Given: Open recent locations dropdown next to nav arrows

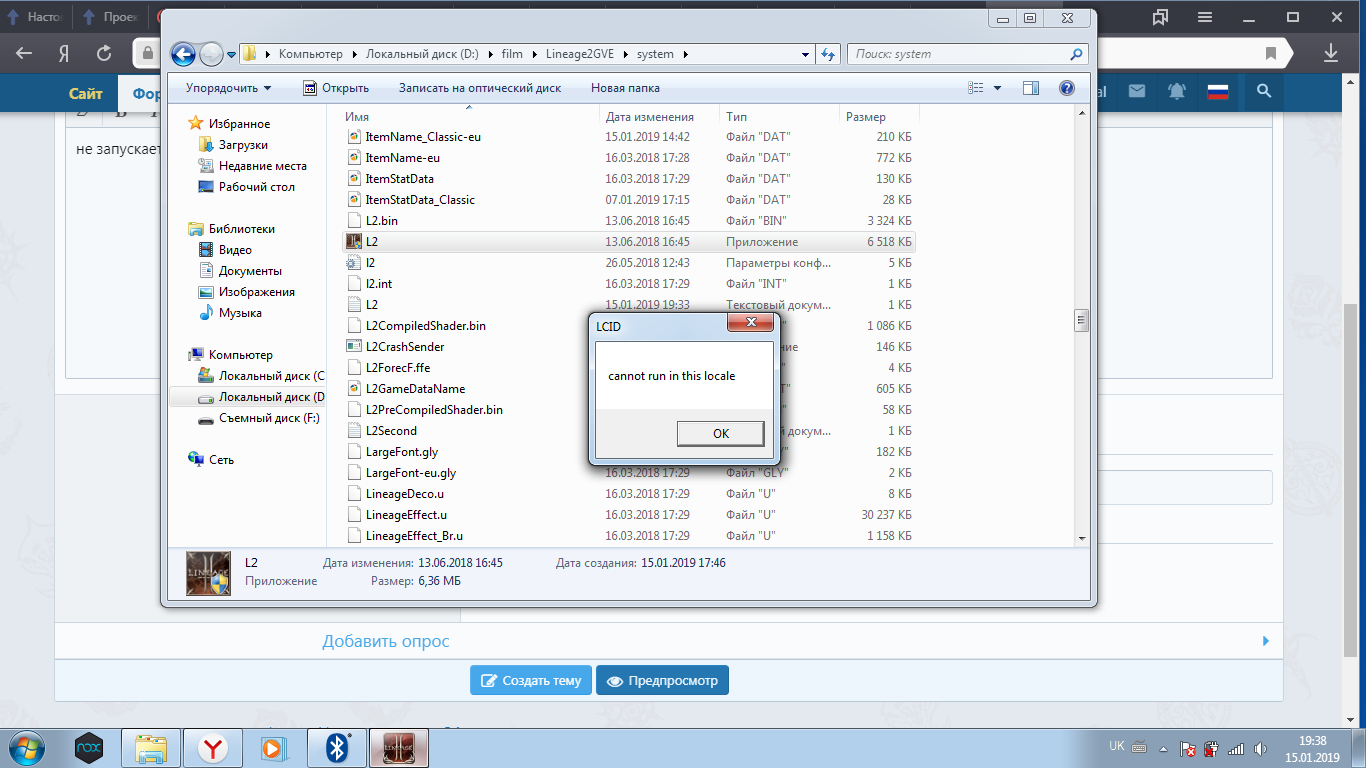Looking at the screenshot, I should [x=232, y=55].
